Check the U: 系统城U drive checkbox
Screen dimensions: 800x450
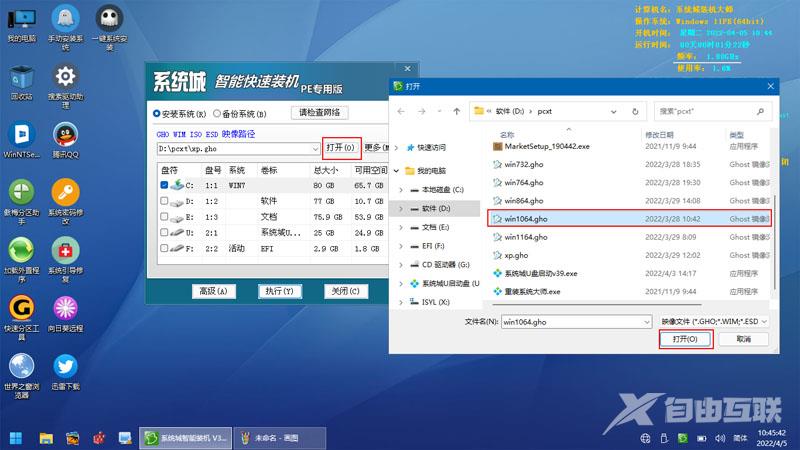[x=164, y=232]
